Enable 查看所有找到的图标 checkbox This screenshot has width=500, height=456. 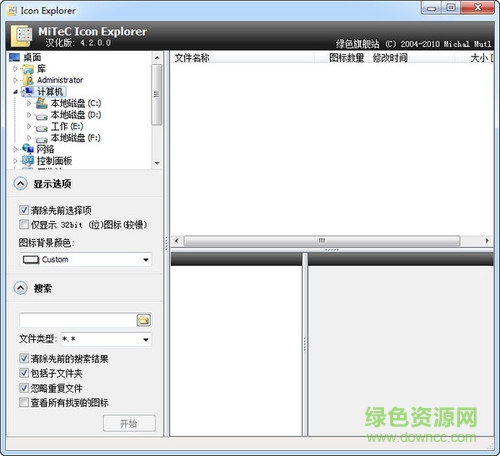pyautogui.click(x=24, y=402)
